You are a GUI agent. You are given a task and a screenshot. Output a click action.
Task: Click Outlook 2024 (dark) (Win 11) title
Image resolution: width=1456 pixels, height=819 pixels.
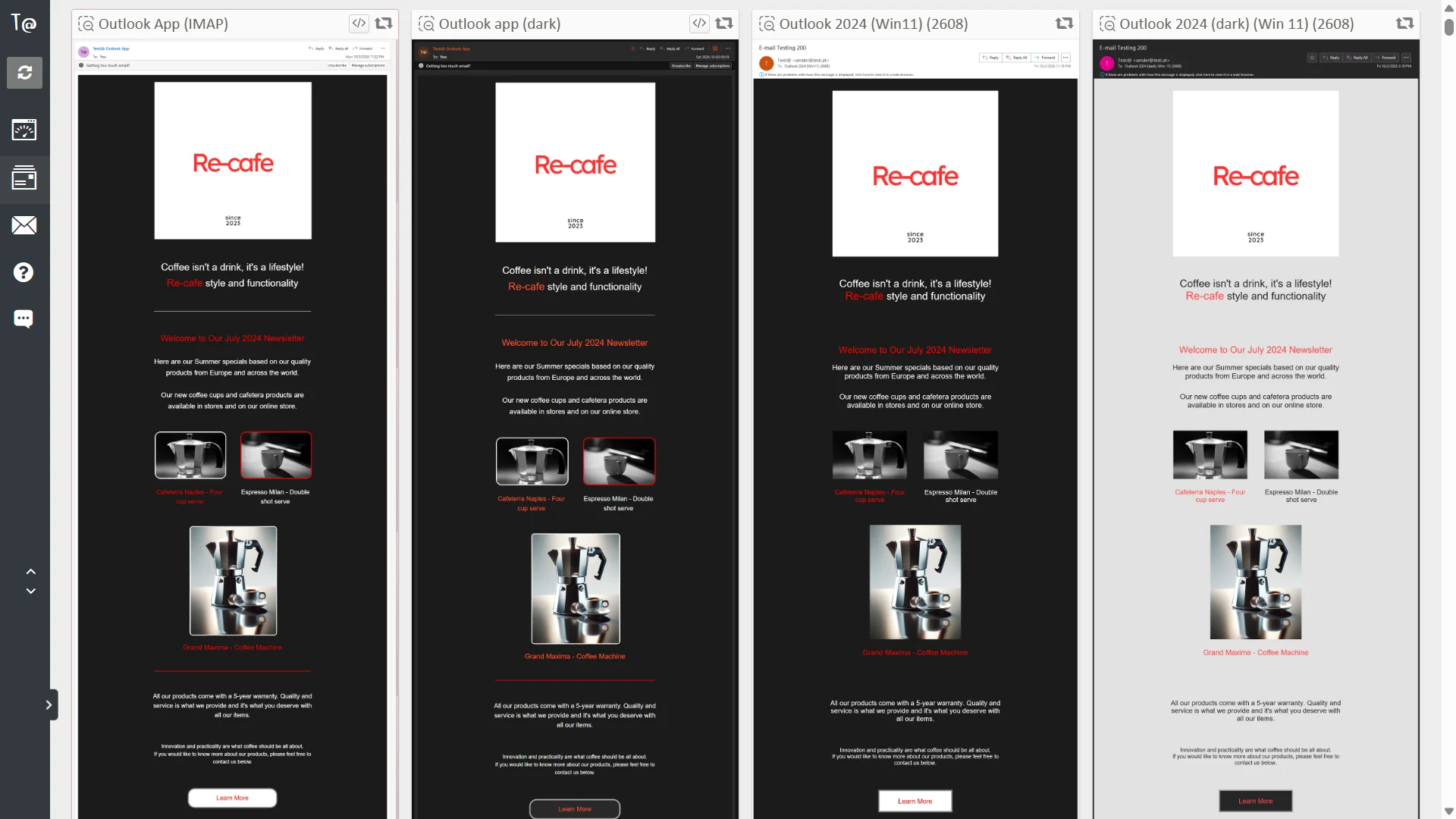point(1237,24)
